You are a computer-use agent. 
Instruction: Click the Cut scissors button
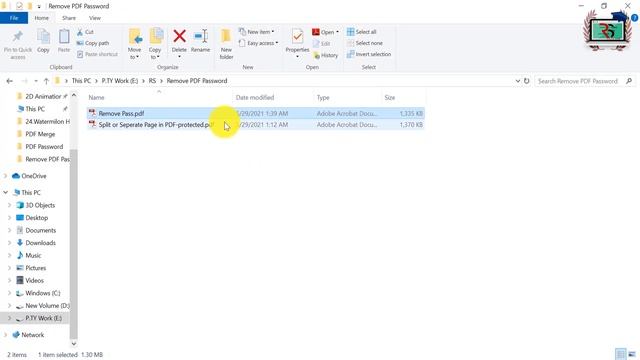(85, 32)
